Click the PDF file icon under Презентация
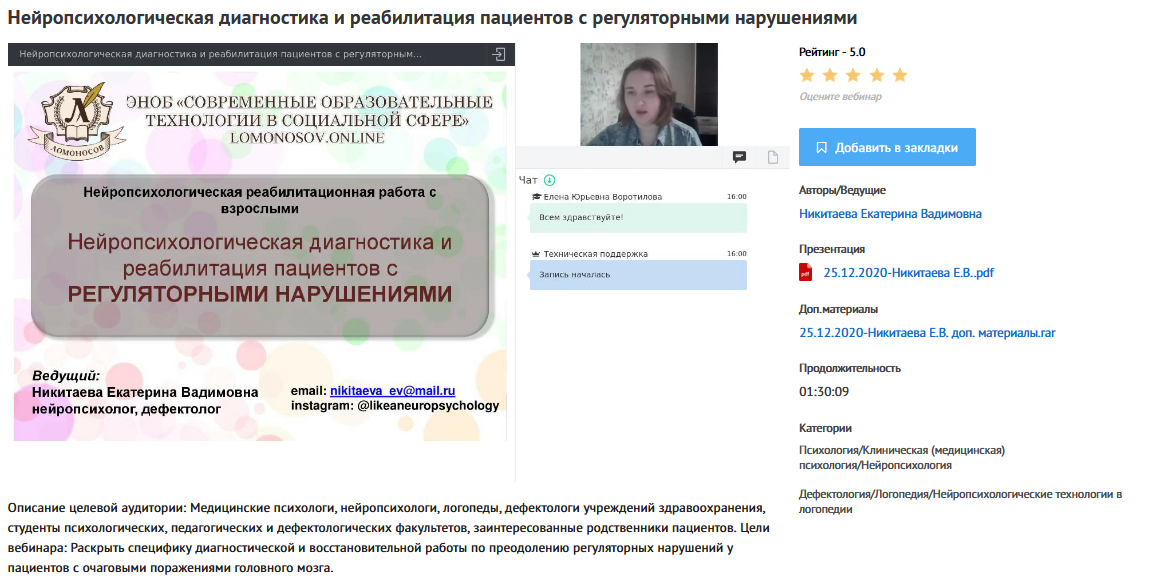This screenshot has width=1152, height=586. point(806,272)
